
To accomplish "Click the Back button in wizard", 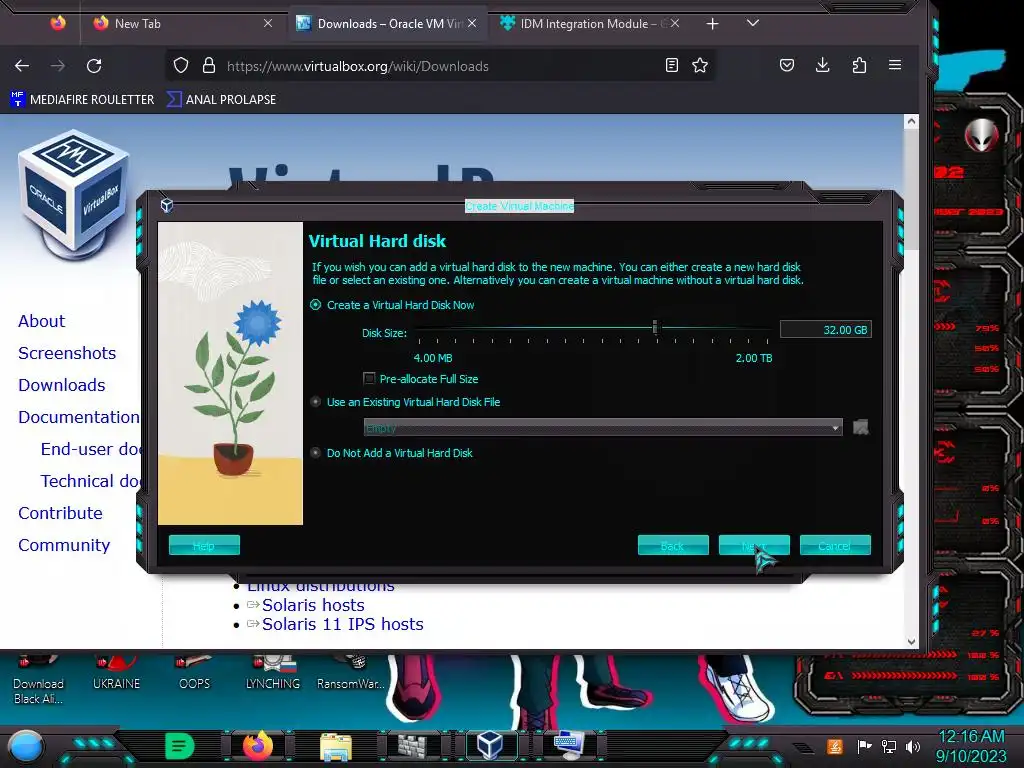I will [x=673, y=545].
